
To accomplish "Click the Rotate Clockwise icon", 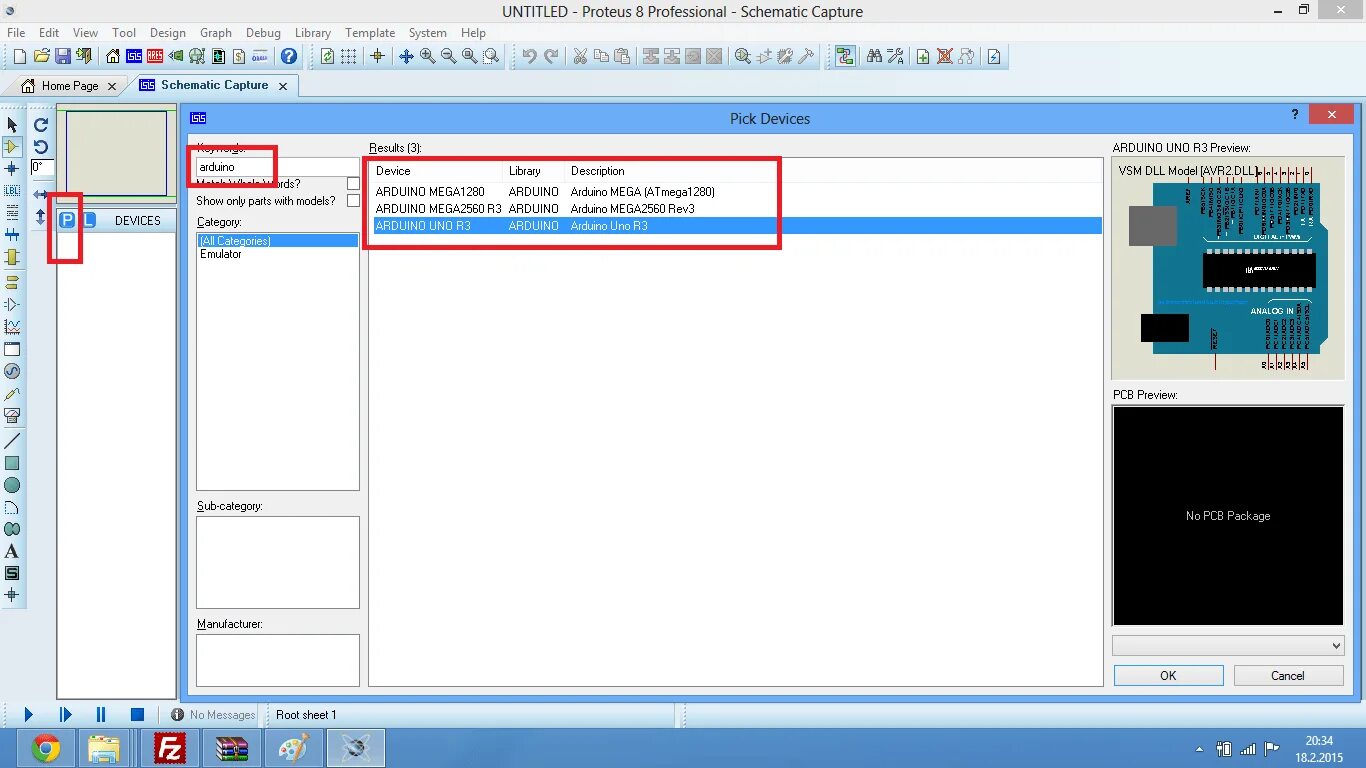I will [41, 125].
